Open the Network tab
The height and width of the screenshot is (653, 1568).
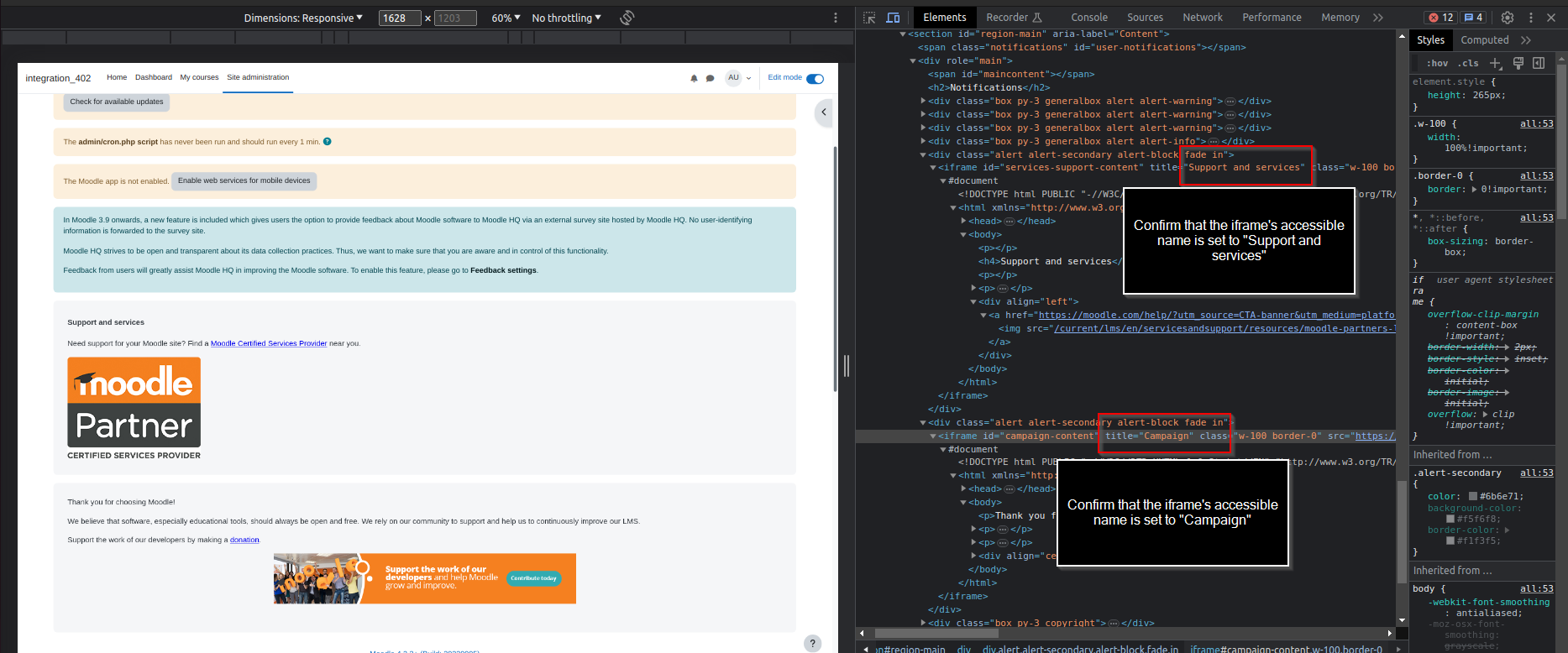(1203, 18)
